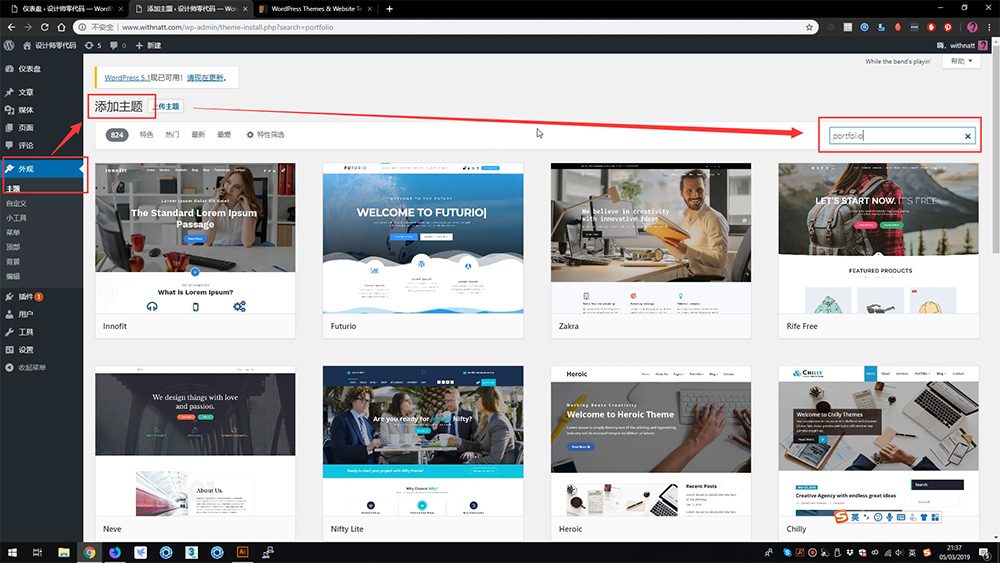Open the Innofit theme thumbnail
1000x563 pixels.
[195, 238]
